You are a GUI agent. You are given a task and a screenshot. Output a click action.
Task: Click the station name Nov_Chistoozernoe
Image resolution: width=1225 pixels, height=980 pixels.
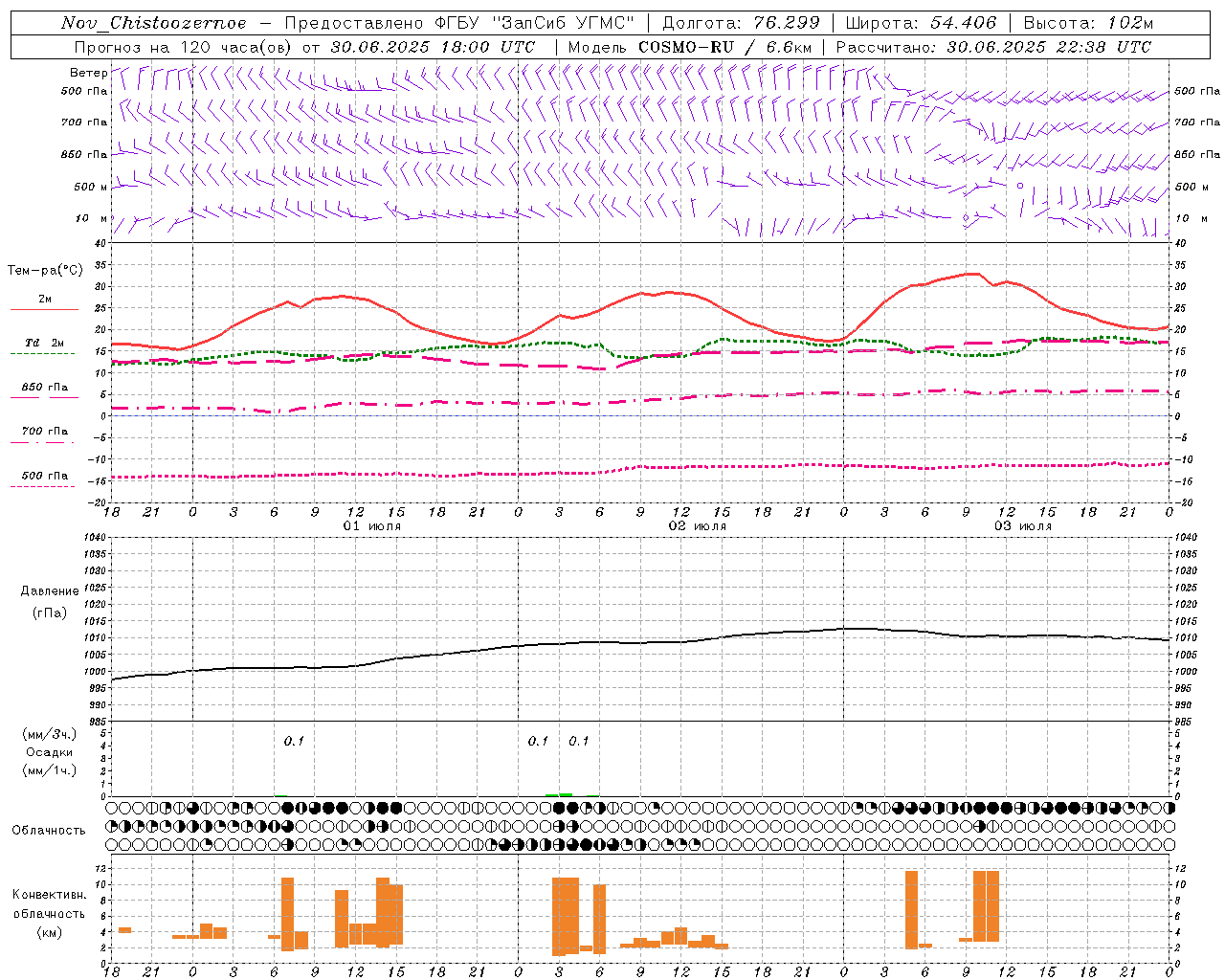[153, 23]
